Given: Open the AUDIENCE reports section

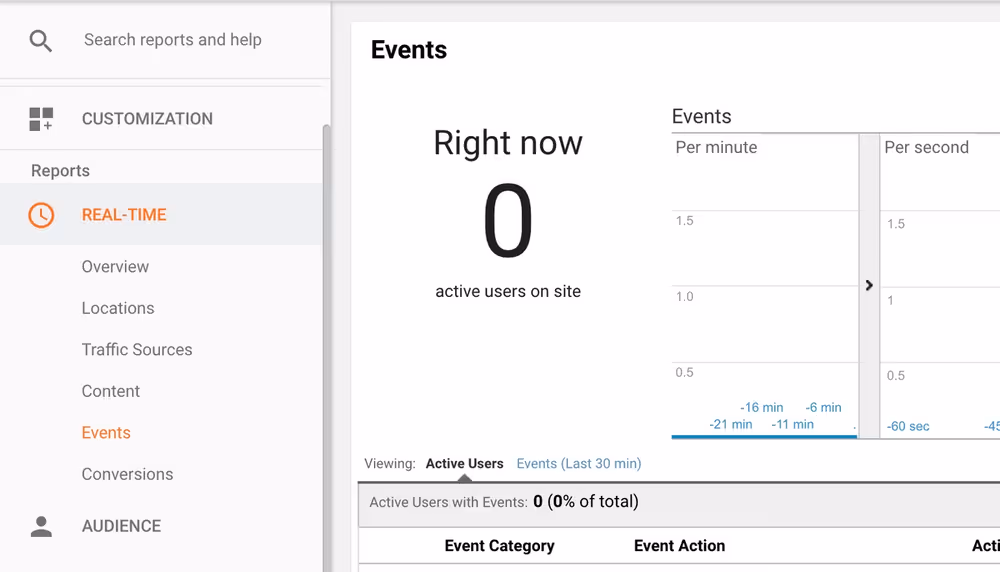Looking at the screenshot, I should [x=121, y=526].
